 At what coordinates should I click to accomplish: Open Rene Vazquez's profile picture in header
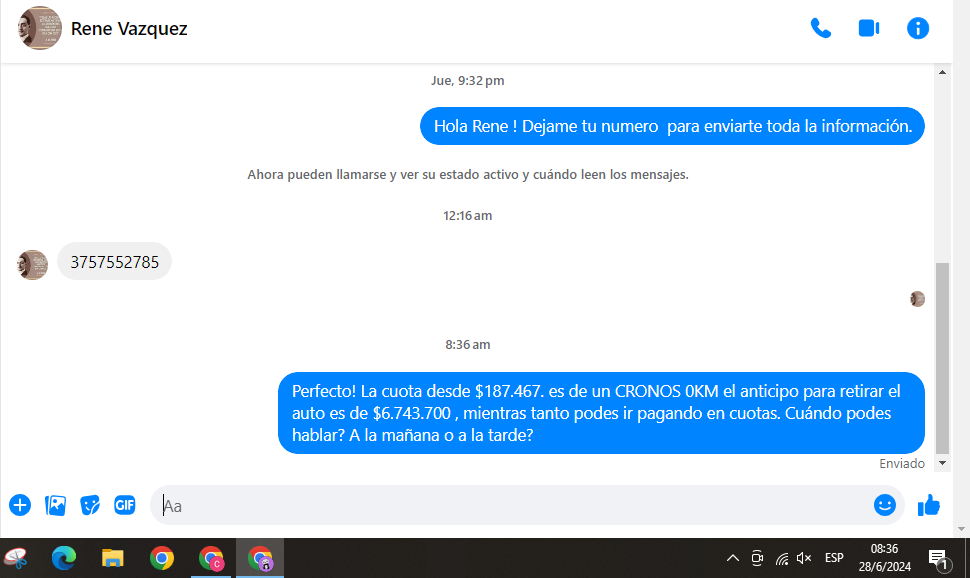click(40, 28)
